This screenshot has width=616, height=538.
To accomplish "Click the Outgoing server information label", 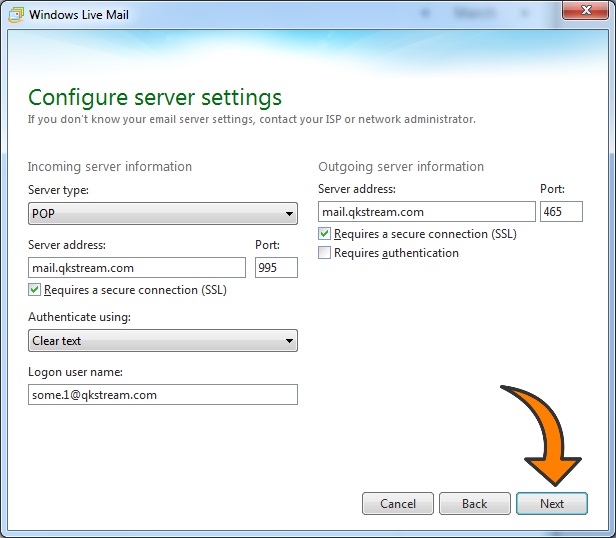I will click(x=401, y=167).
